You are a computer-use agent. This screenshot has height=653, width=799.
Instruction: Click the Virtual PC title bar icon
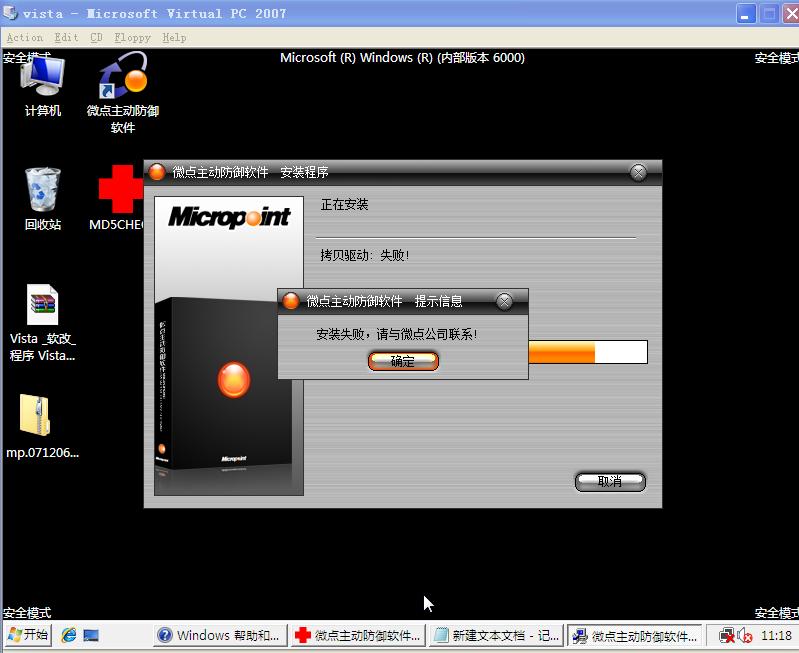click(11, 13)
